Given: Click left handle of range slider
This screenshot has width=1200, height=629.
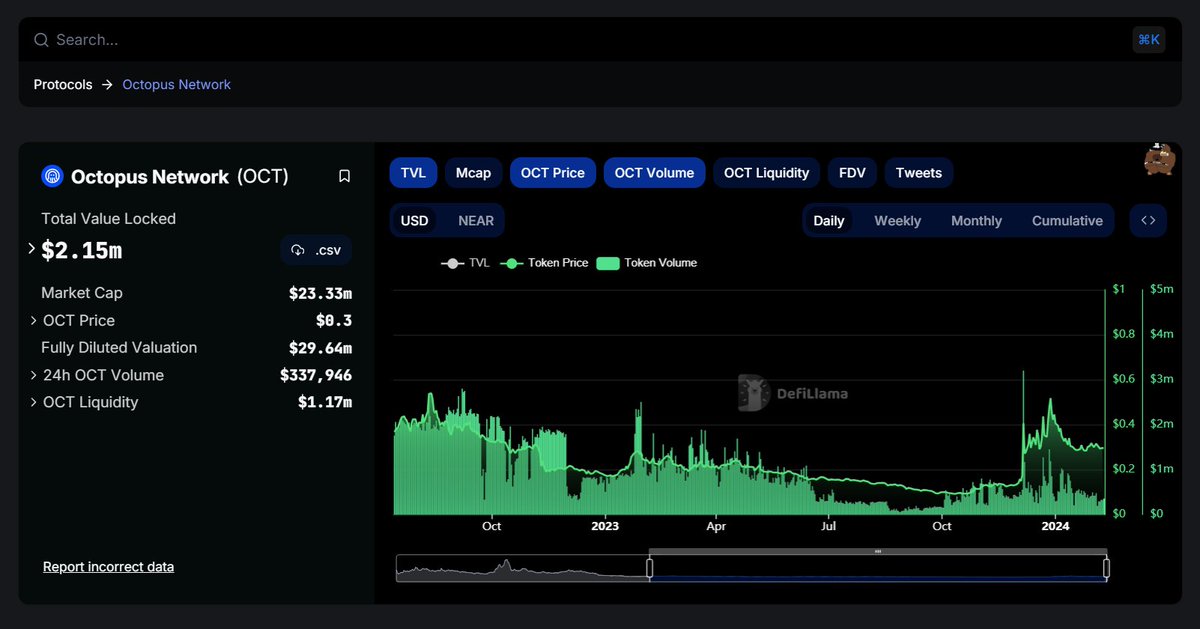Looking at the screenshot, I should pyautogui.click(x=649, y=568).
